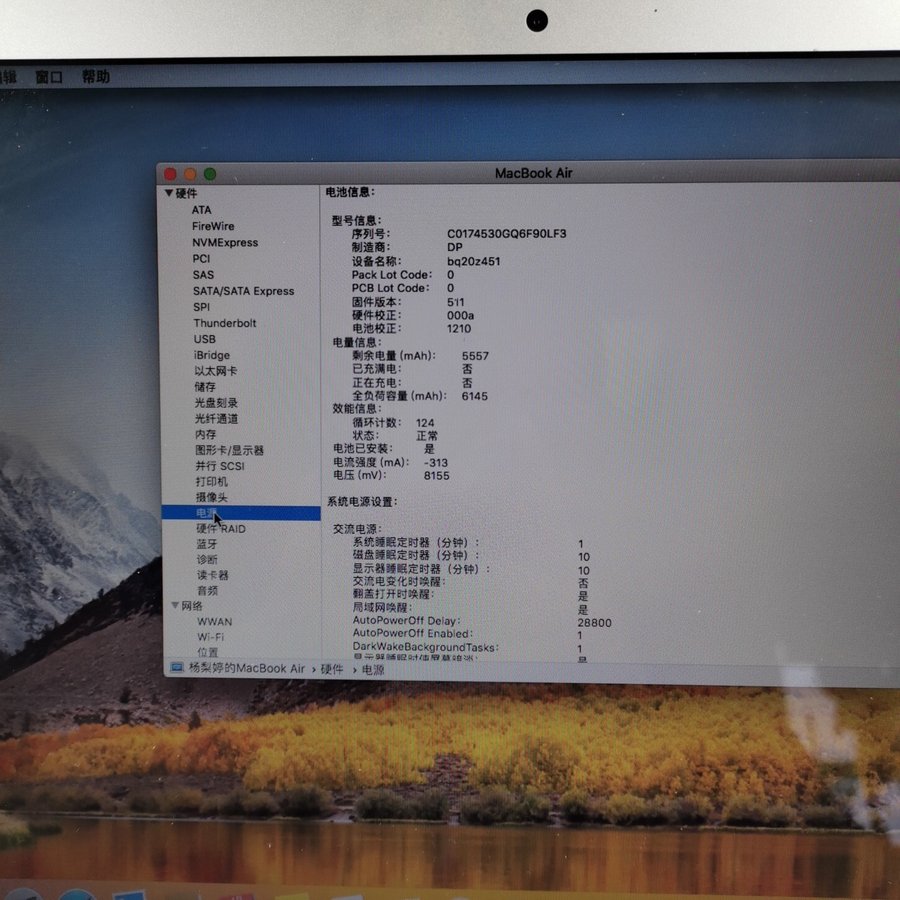The width and height of the screenshot is (900, 900).
Task: Click the AutoPowerOff Delay value 28800
Action: pyautogui.click(x=595, y=623)
